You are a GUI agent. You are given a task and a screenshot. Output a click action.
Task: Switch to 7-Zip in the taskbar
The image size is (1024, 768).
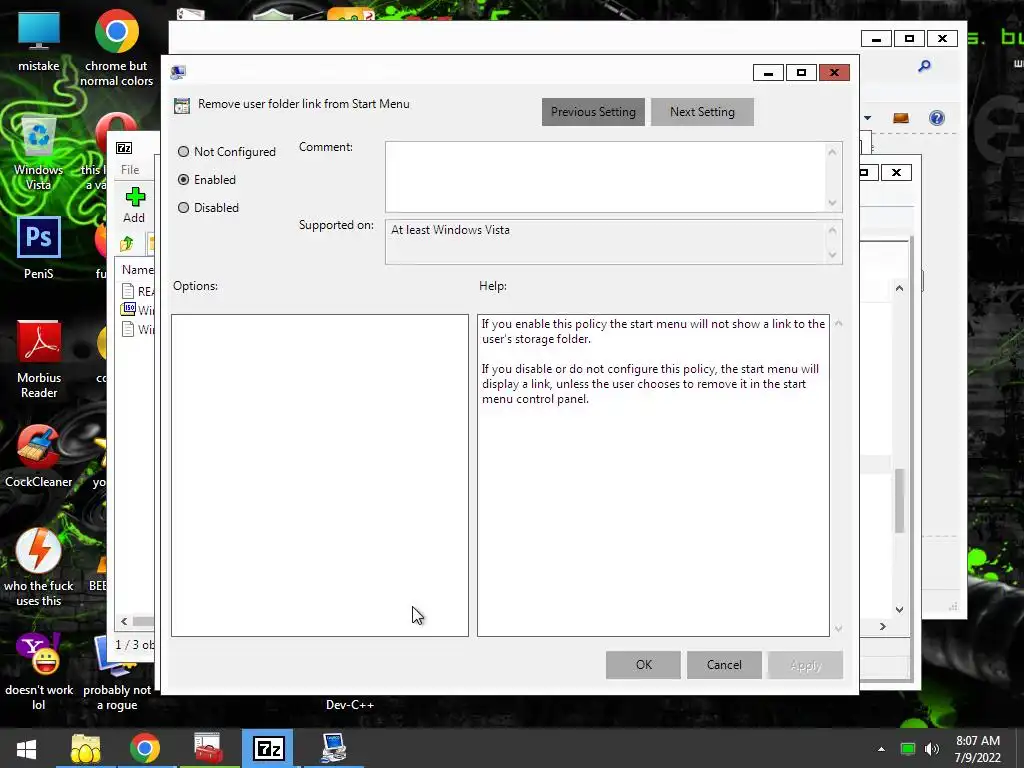pos(268,749)
